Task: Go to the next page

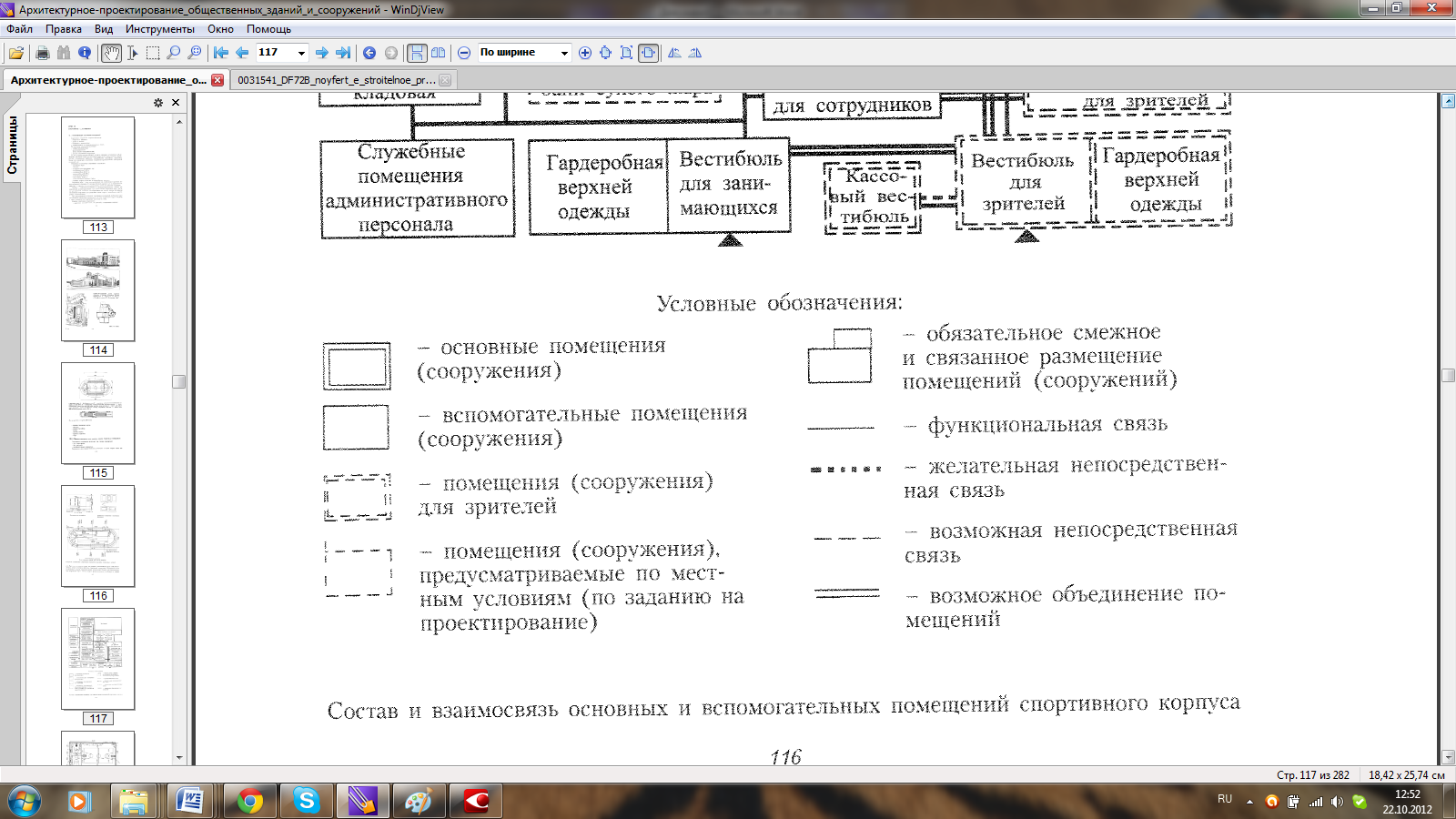Action: point(321,53)
